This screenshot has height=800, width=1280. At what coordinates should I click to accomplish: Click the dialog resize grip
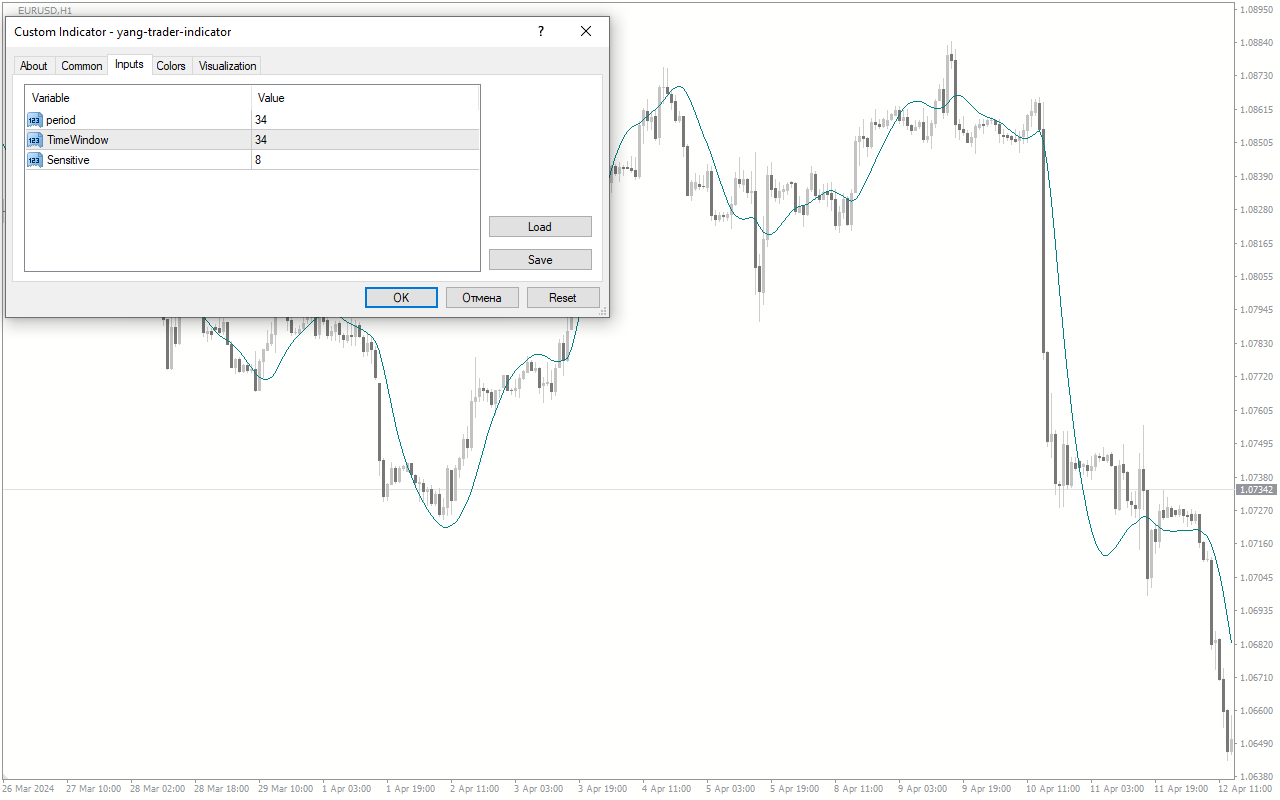click(603, 312)
